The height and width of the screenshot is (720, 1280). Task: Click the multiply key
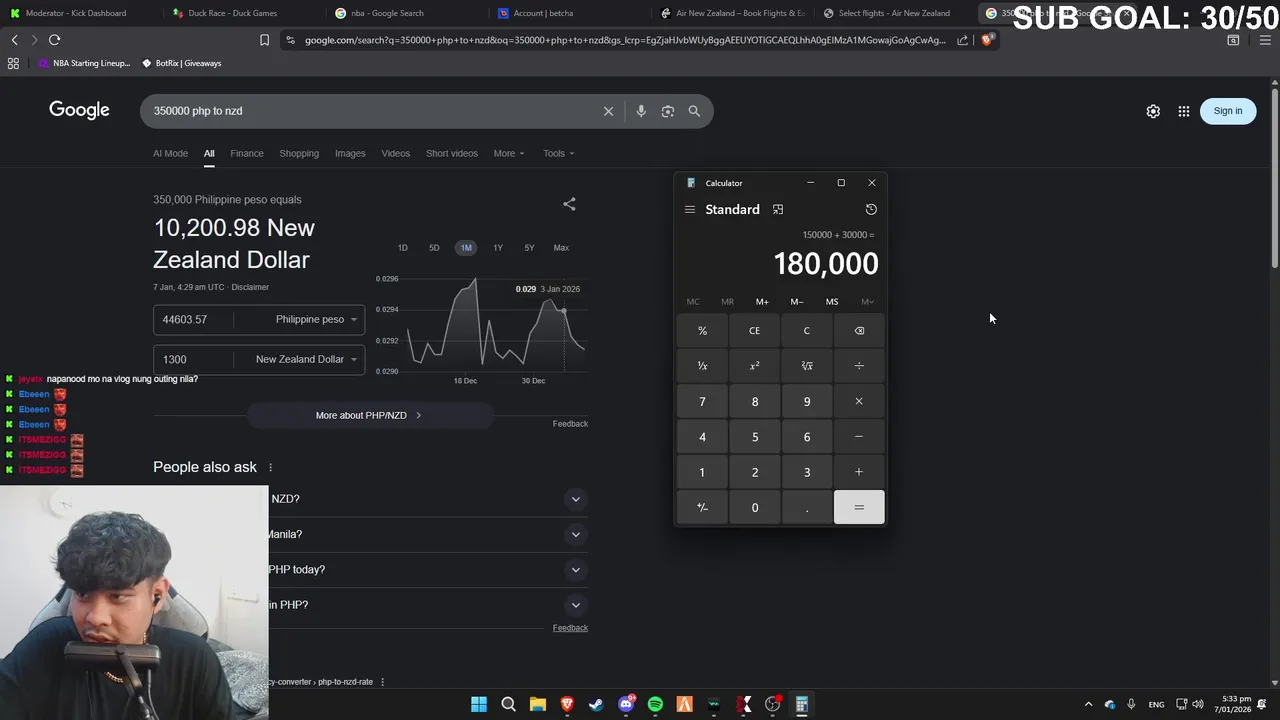(859, 402)
